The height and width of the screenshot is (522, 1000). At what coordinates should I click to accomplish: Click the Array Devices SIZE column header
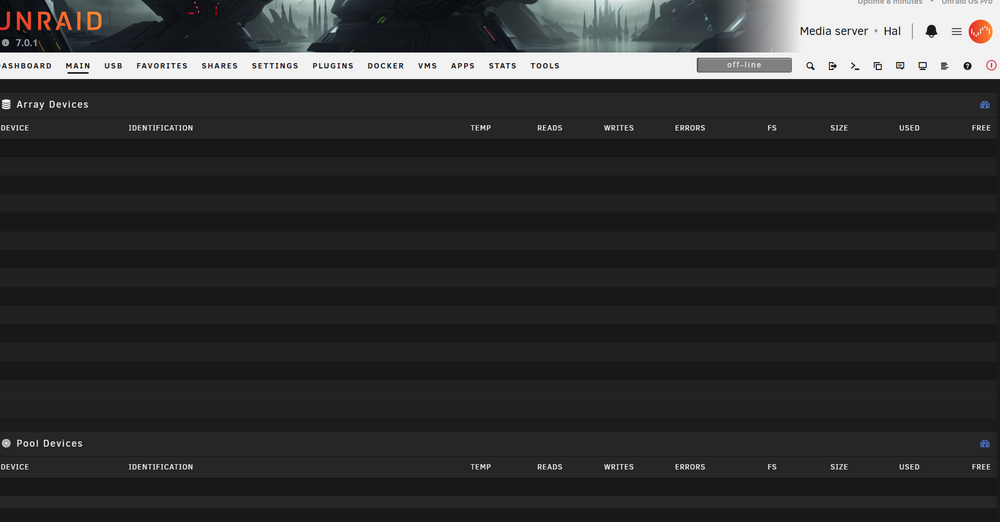click(x=839, y=128)
